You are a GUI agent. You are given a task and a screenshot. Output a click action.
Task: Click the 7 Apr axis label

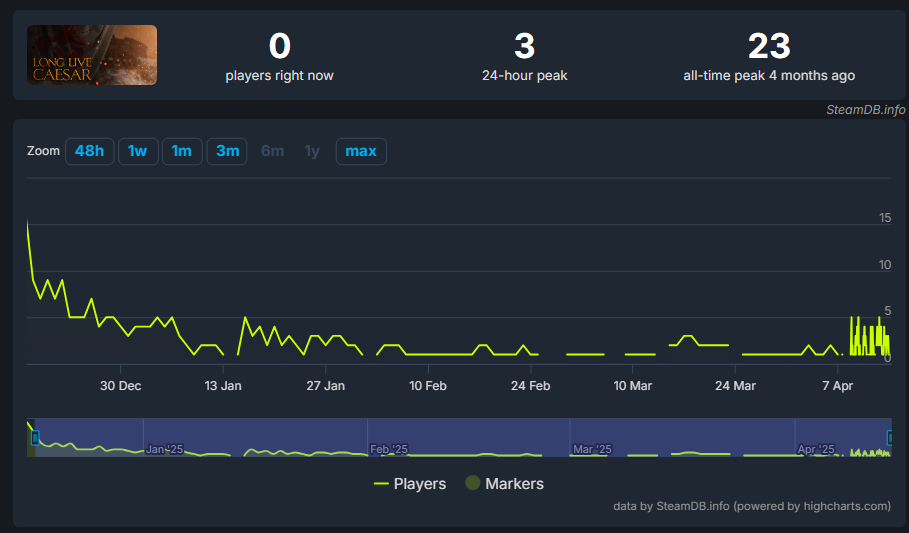tap(838, 386)
